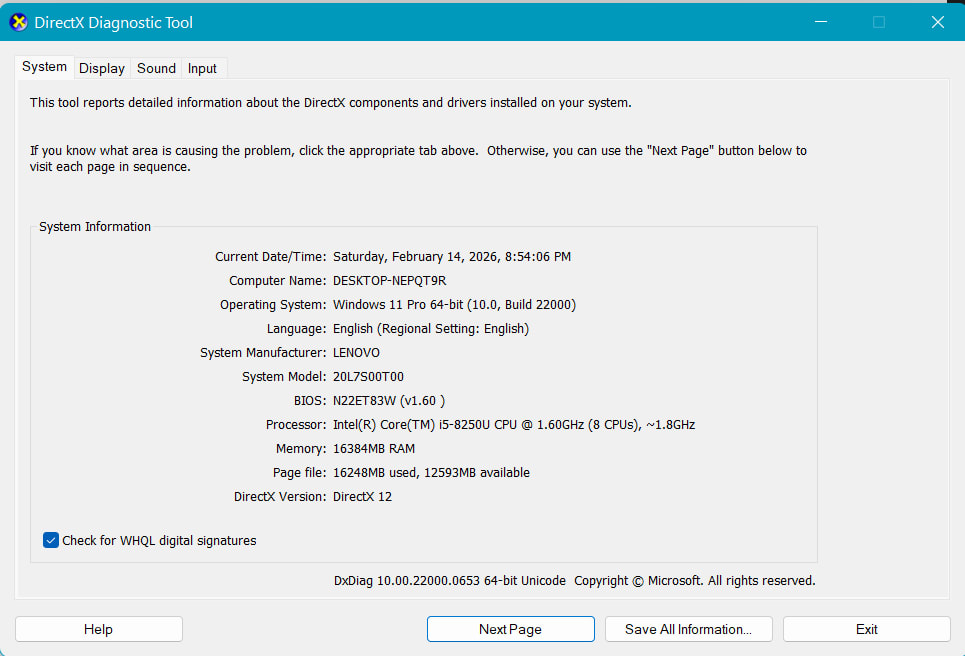Click the DirectX 12 version value
Image resolution: width=965 pixels, height=656 pixels.
click(362, 497)
